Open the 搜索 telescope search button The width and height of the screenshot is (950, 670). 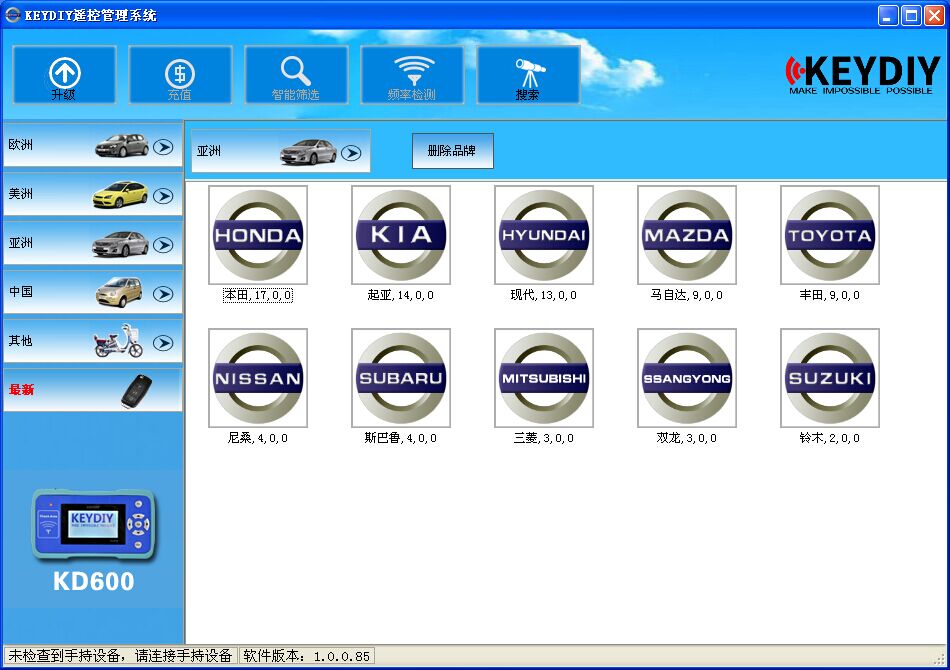click(528, 75)
